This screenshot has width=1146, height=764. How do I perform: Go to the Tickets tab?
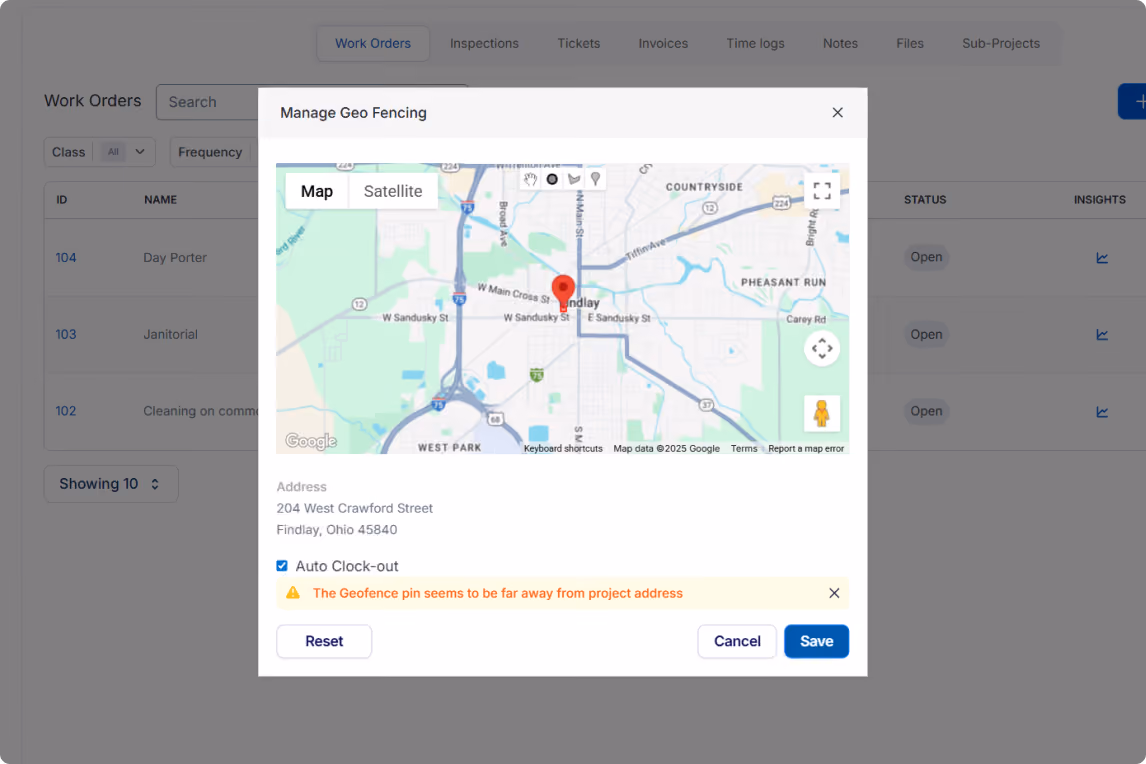(x=579, y=43)
